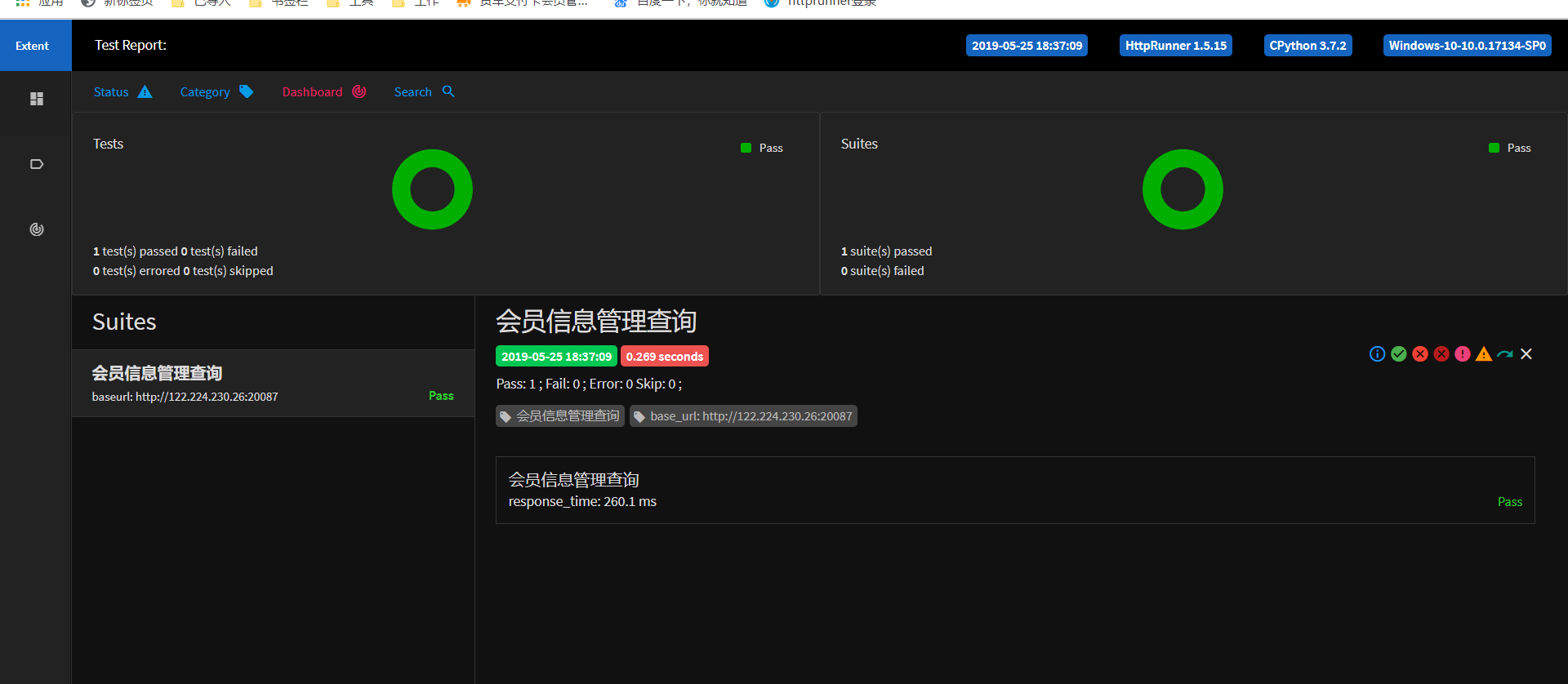Click the 0 test(s) errored summary text
Viewport: 1568px width, 684px height.
tap(136, 271)
